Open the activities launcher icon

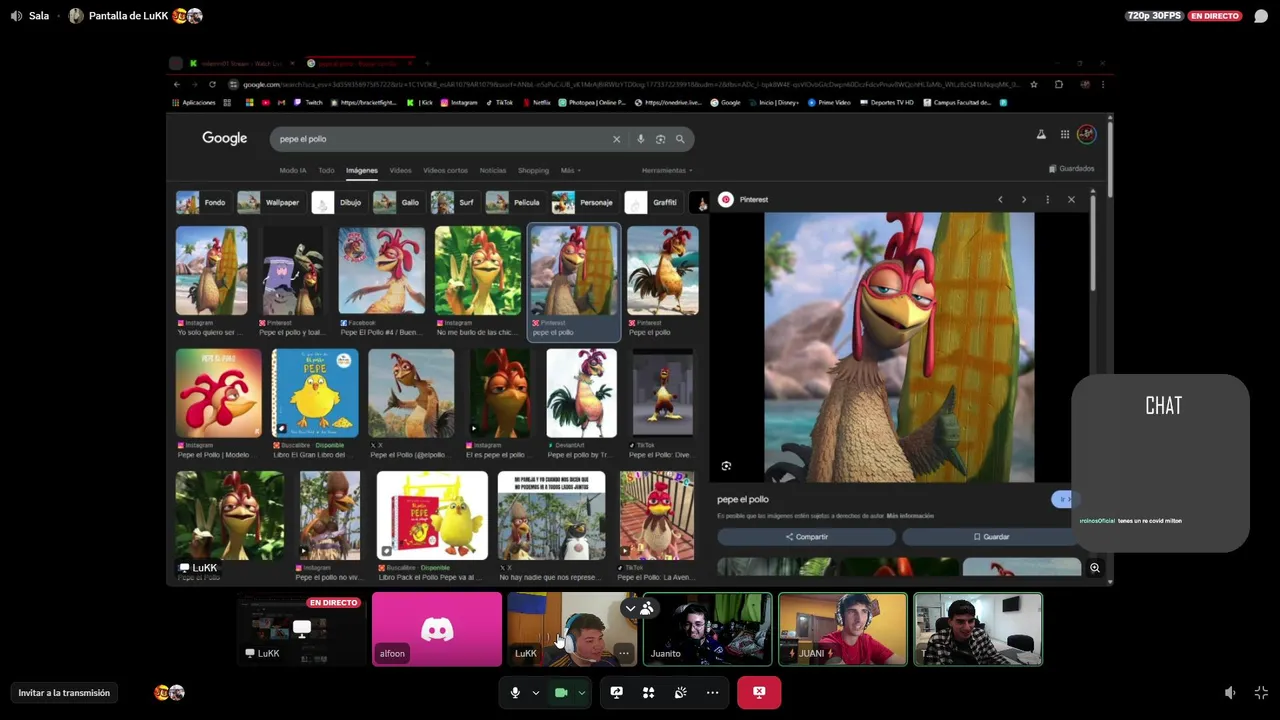point(648,692)
